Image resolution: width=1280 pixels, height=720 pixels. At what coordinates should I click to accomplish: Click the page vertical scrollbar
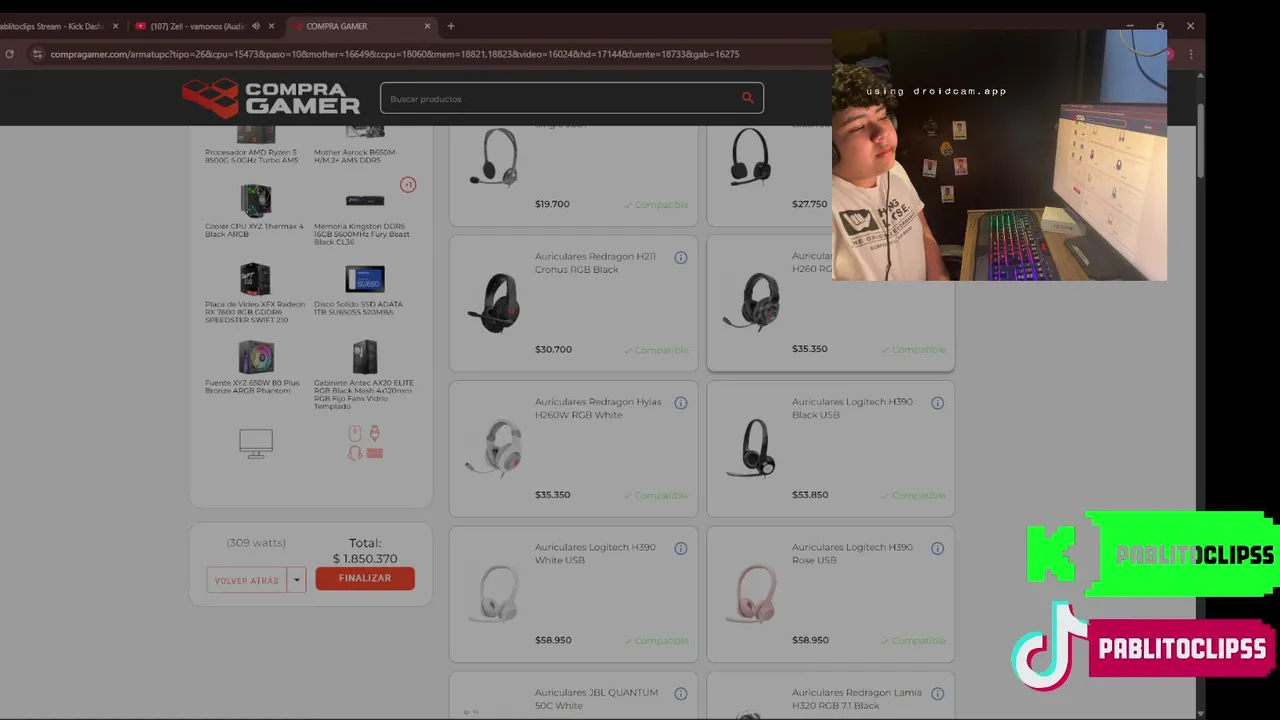(x=1200, y=140)
